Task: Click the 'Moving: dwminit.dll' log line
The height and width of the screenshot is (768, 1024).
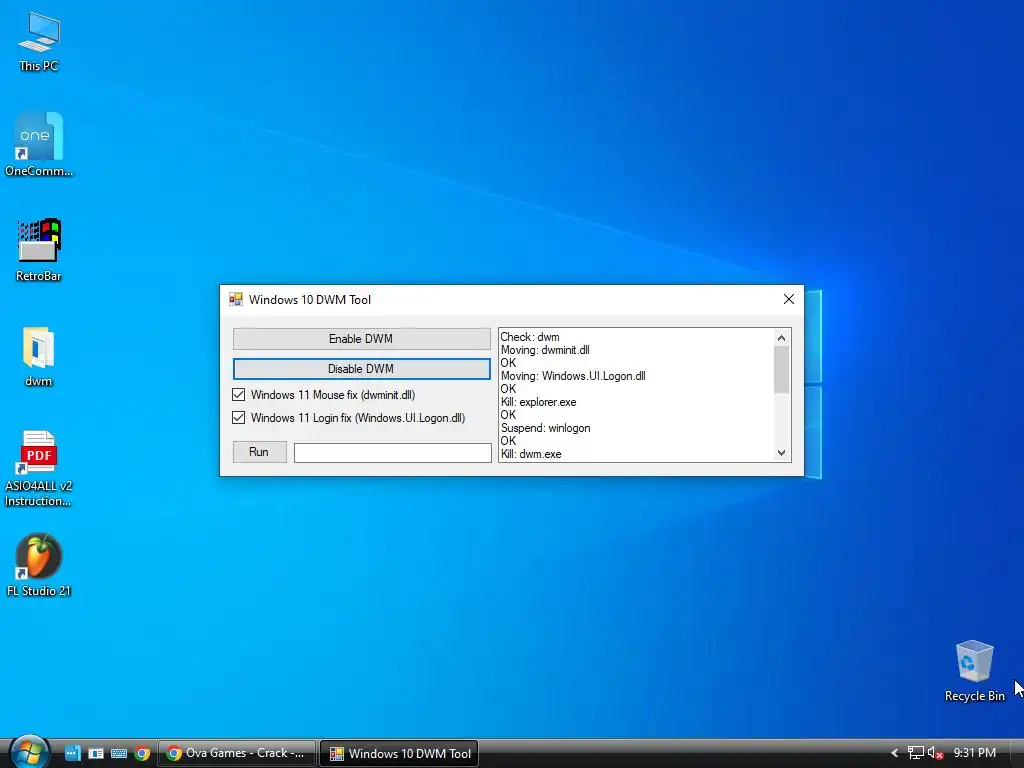Action: coord(545,350)
